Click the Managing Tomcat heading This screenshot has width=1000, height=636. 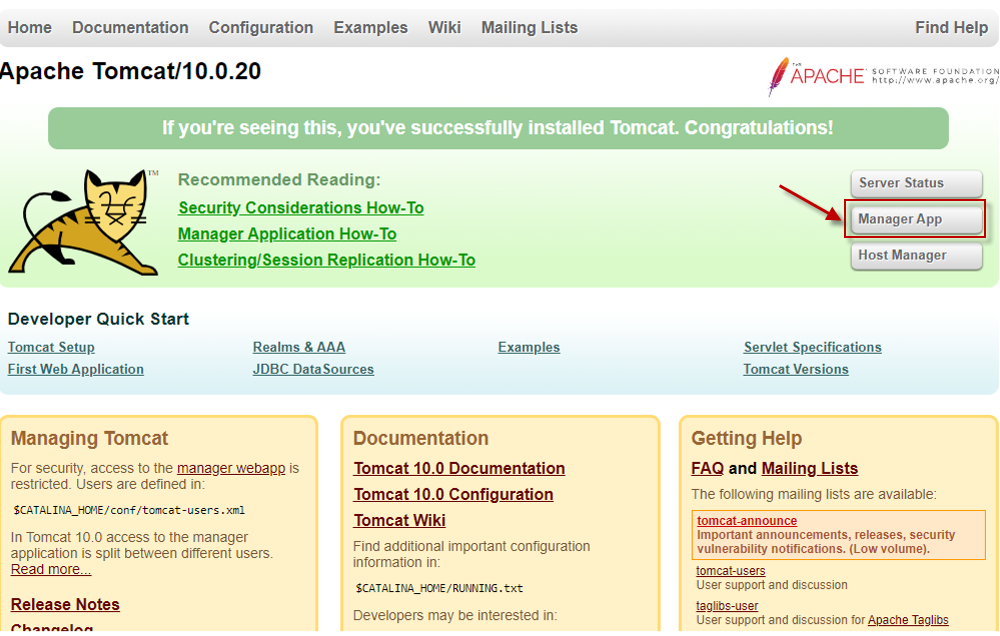click(x=89, y=438)
